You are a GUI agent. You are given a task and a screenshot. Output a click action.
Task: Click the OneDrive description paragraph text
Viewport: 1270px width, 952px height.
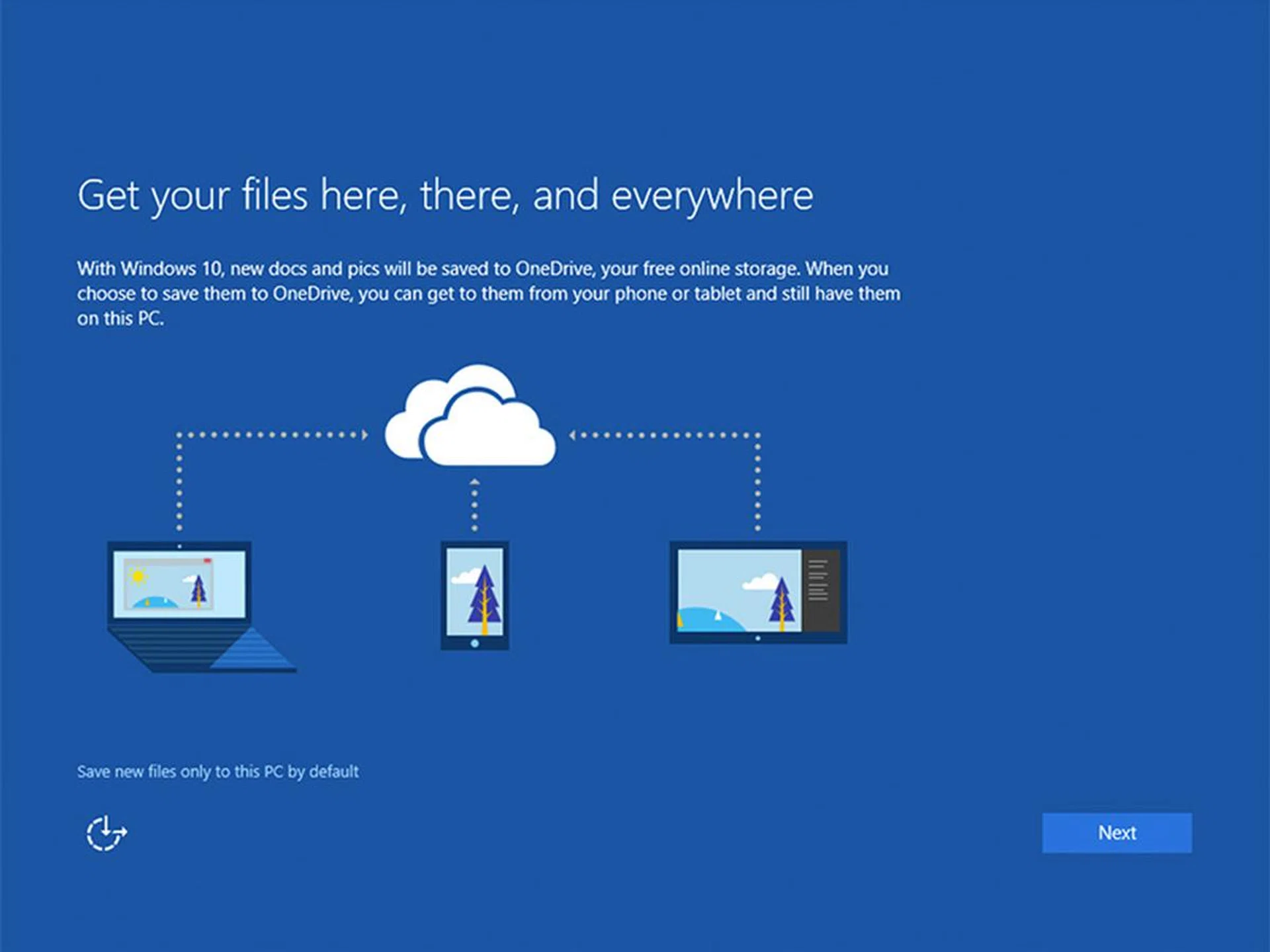click(x=488, y=293)
